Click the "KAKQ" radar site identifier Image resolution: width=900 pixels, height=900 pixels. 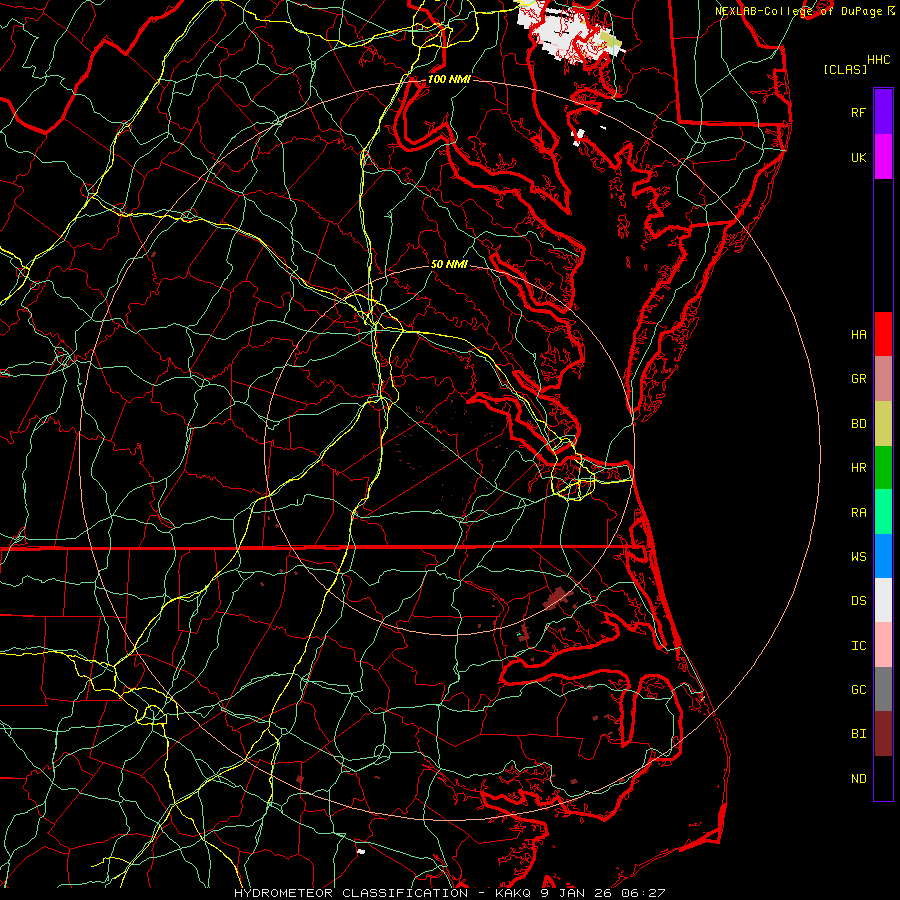pos(512,893)
